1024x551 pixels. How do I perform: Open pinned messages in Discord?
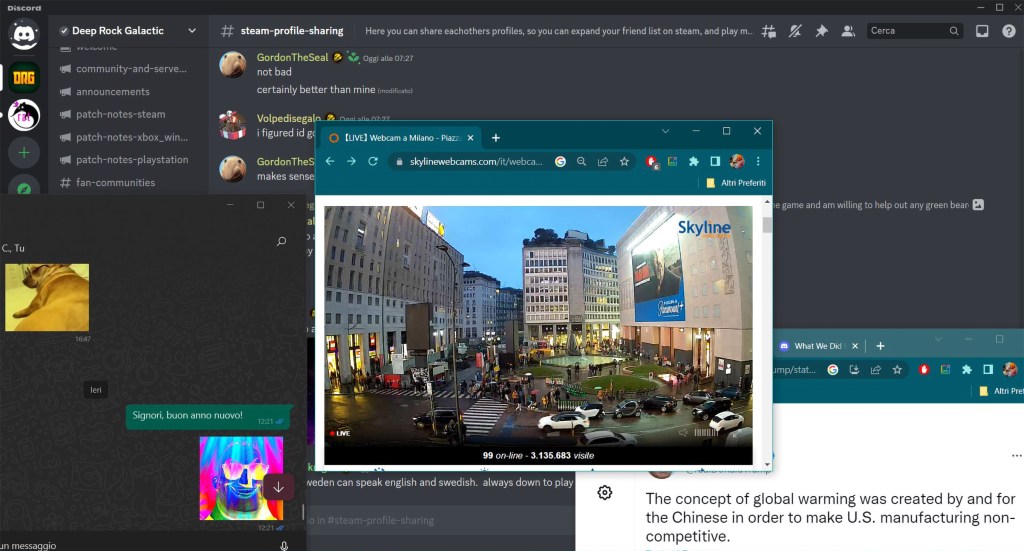point(821,31)
